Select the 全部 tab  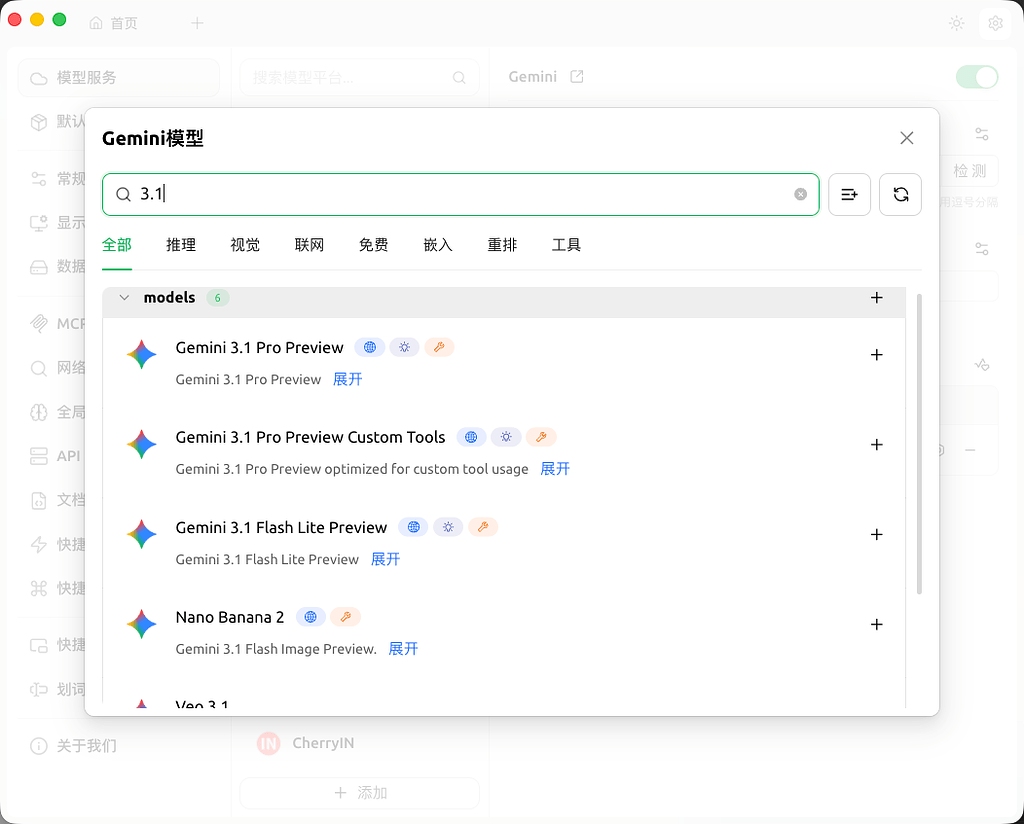click(x=117, y=245)
